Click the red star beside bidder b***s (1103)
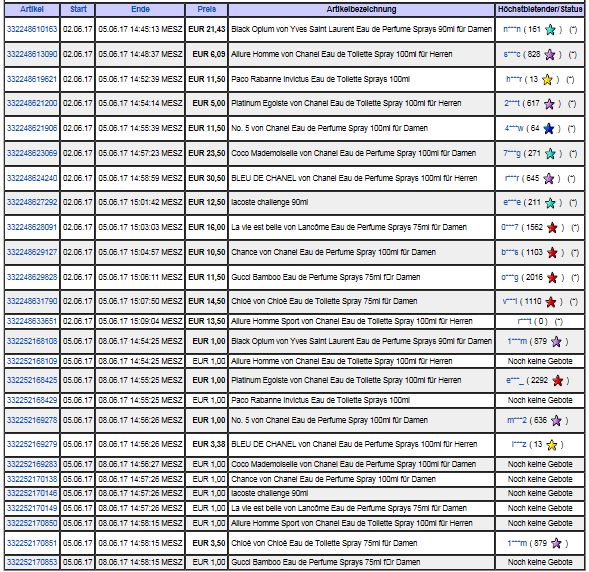Viewport: 589px width, 572px height. point(552,253)
